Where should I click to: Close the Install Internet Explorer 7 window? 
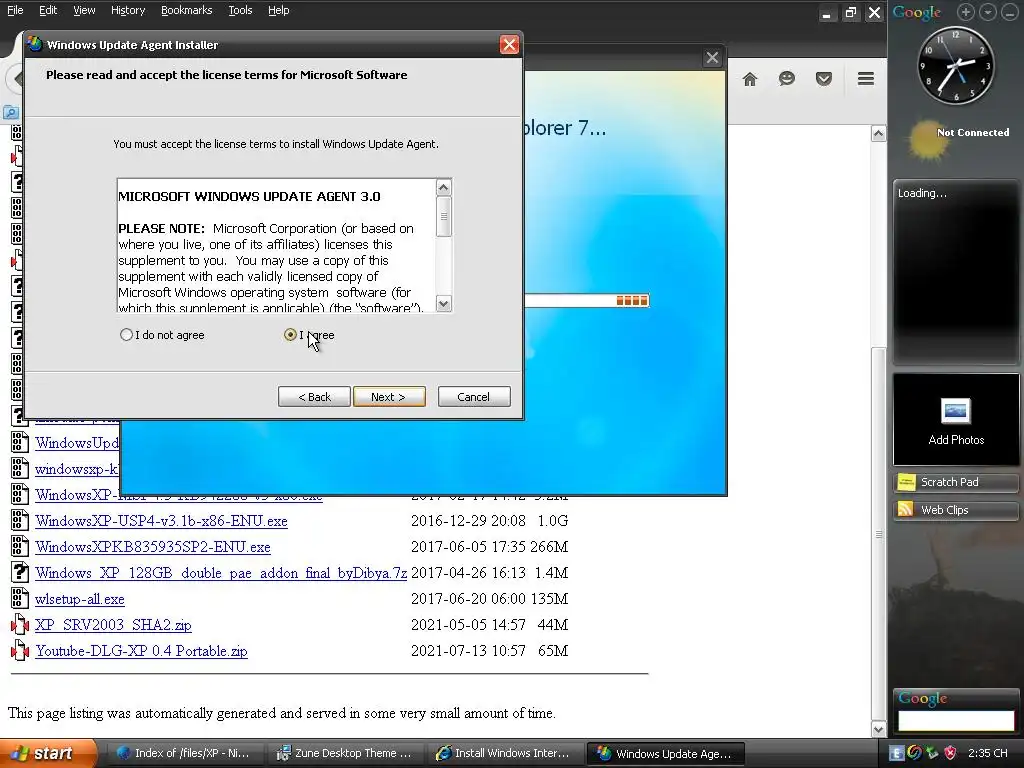coord(712,58)
